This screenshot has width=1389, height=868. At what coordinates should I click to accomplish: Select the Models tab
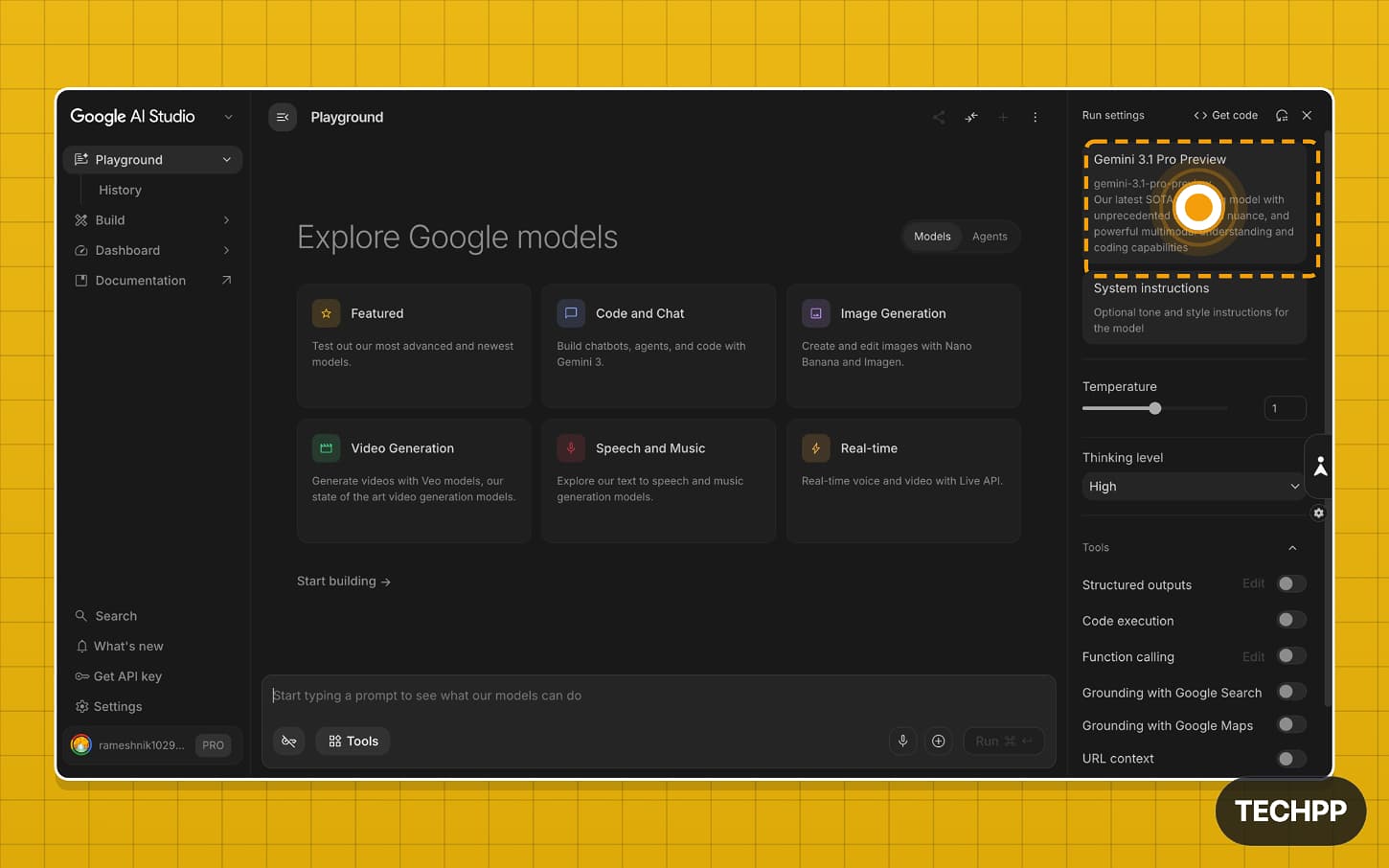coord(932,237)
